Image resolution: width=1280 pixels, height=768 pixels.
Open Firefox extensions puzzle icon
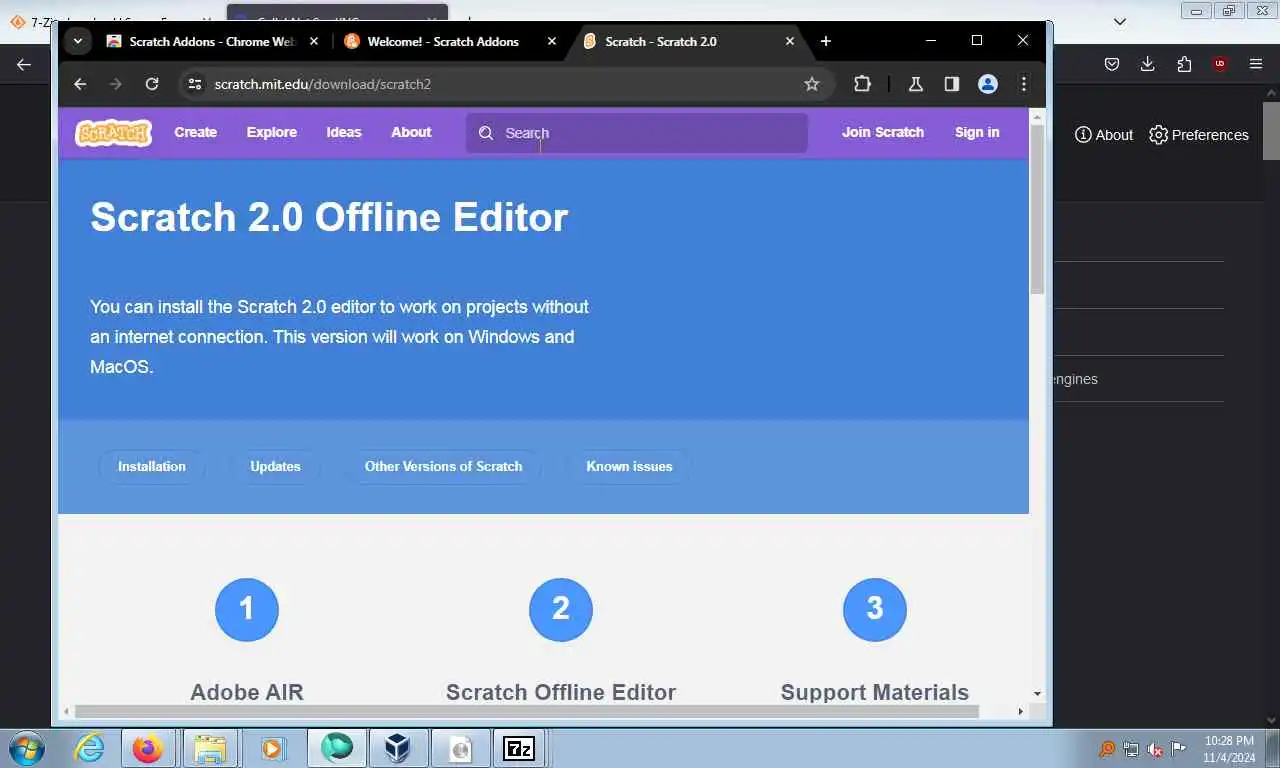[1184, 64]
